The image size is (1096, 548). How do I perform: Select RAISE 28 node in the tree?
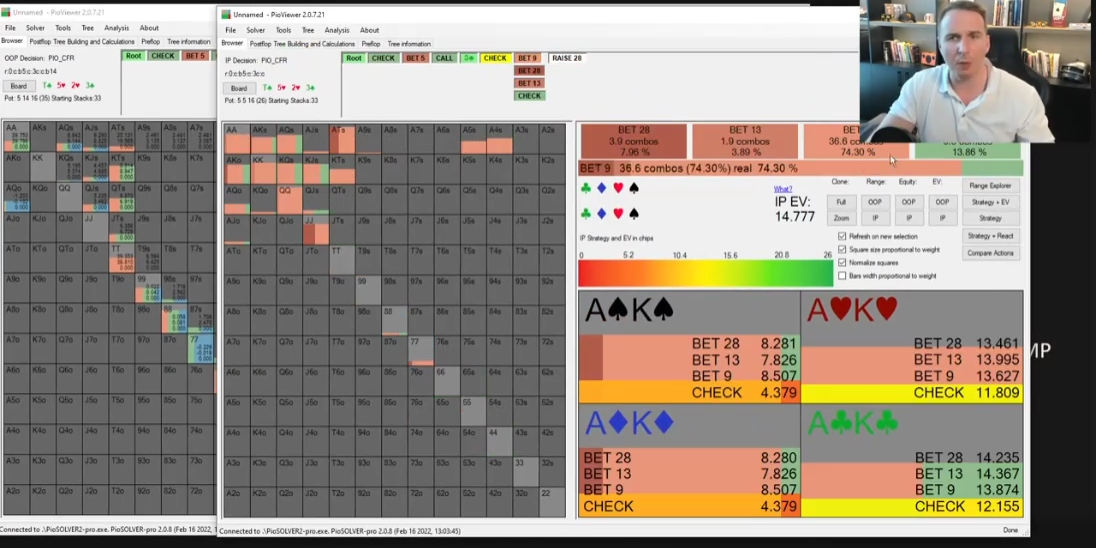[x=567, y=58]
